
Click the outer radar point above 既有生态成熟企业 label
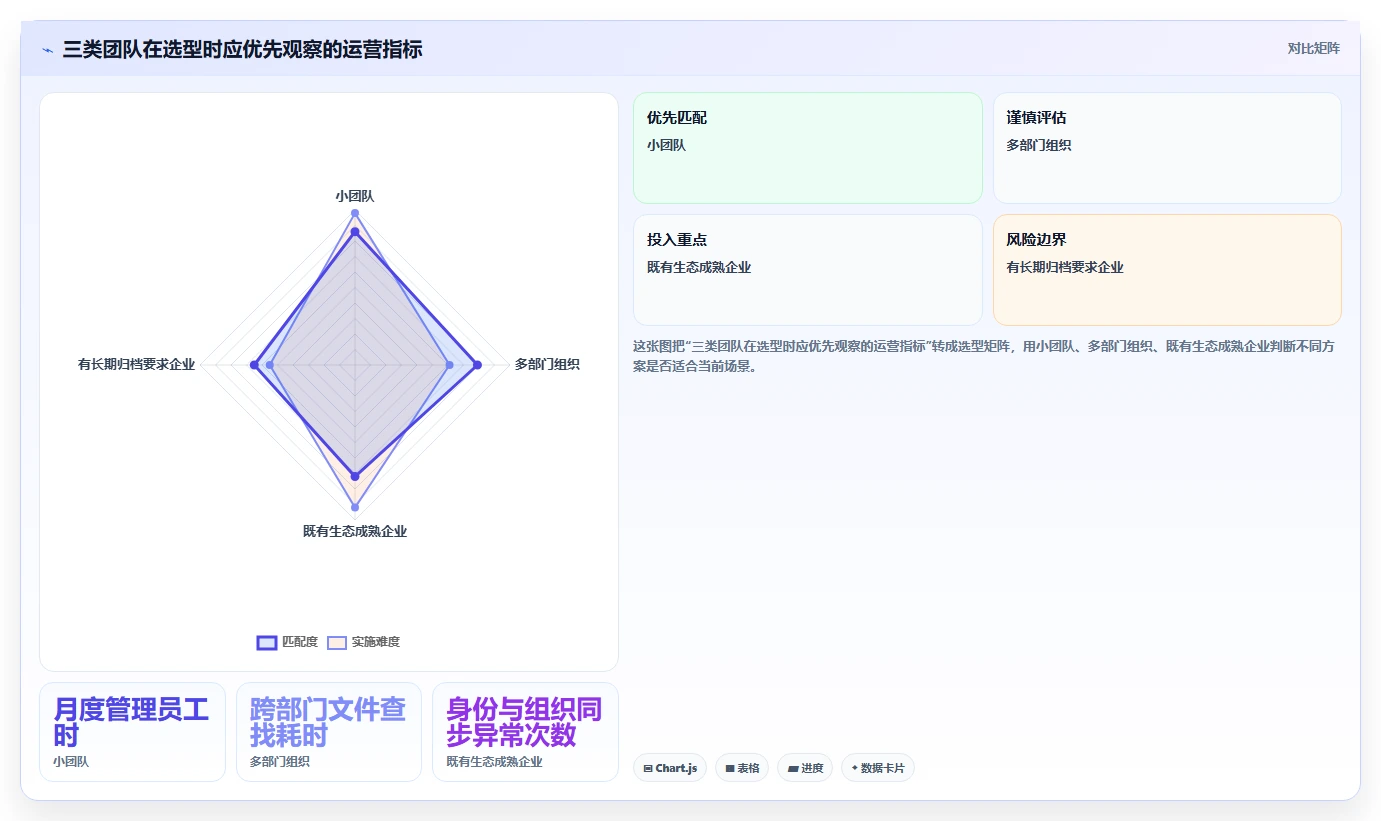[x=355, y=508]
